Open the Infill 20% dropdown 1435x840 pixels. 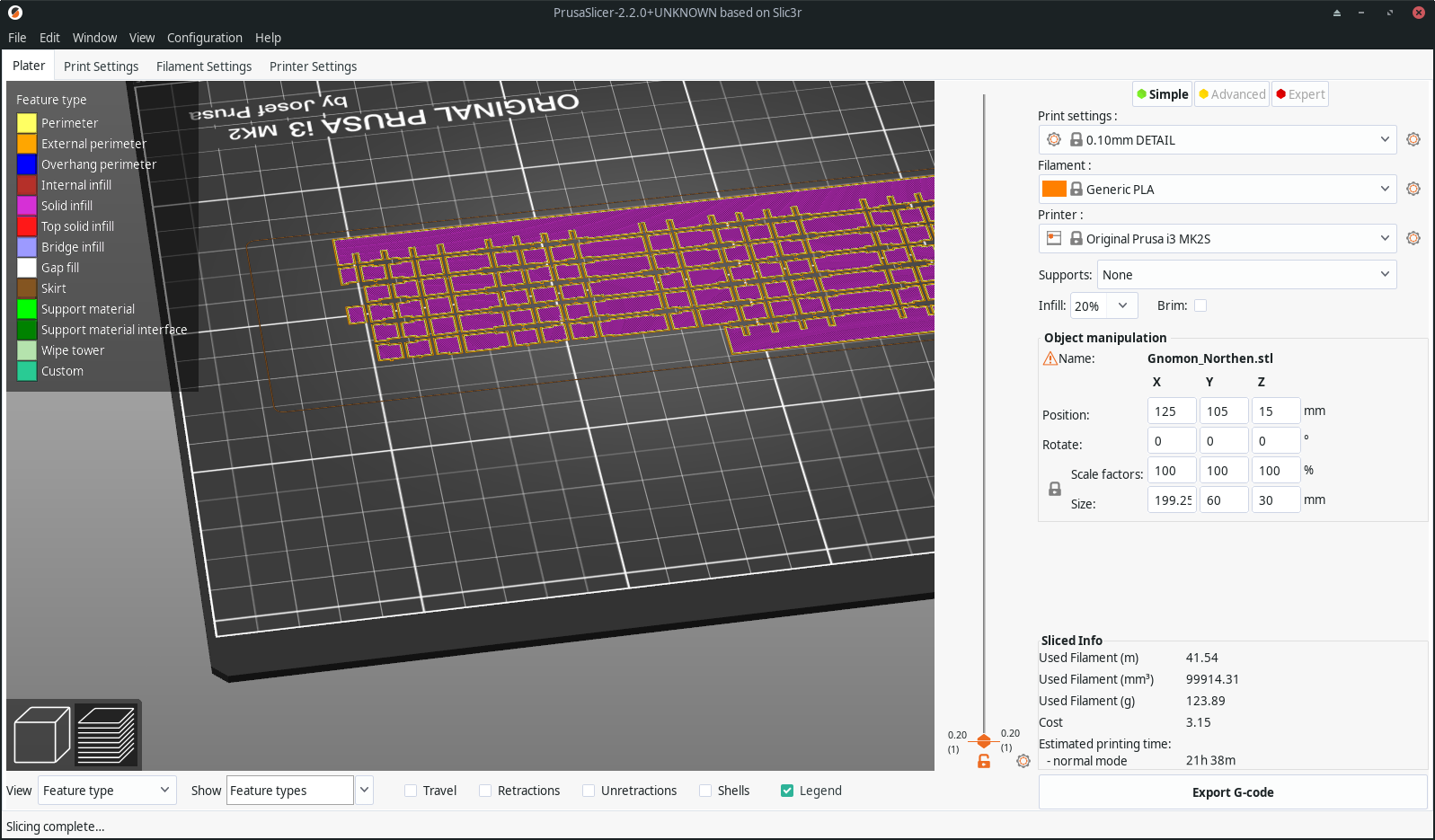click(1104, 305)
